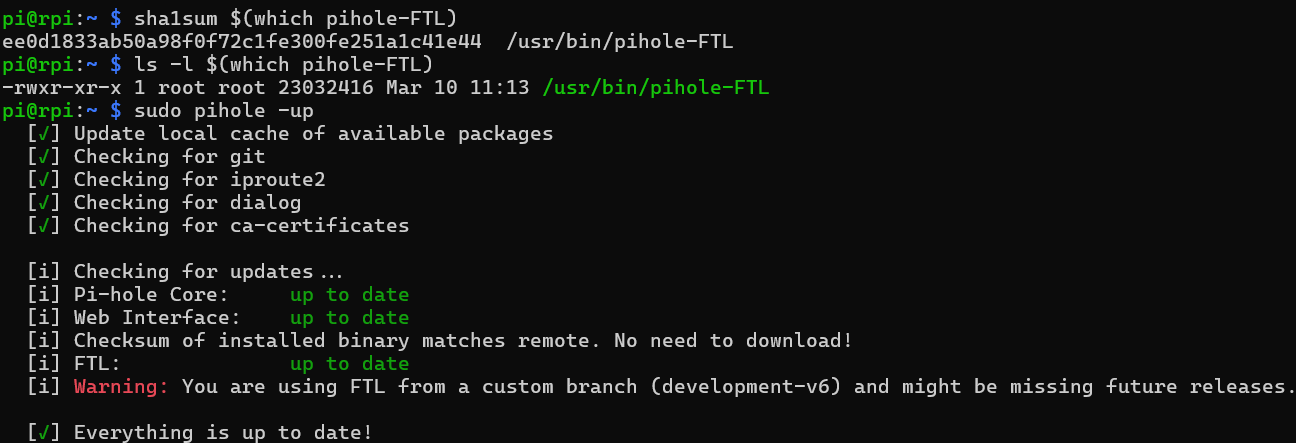Click the 'Checksum of installed binary' line
Viewport: 1296px width, 443px height.
click(x=463, y=340)
